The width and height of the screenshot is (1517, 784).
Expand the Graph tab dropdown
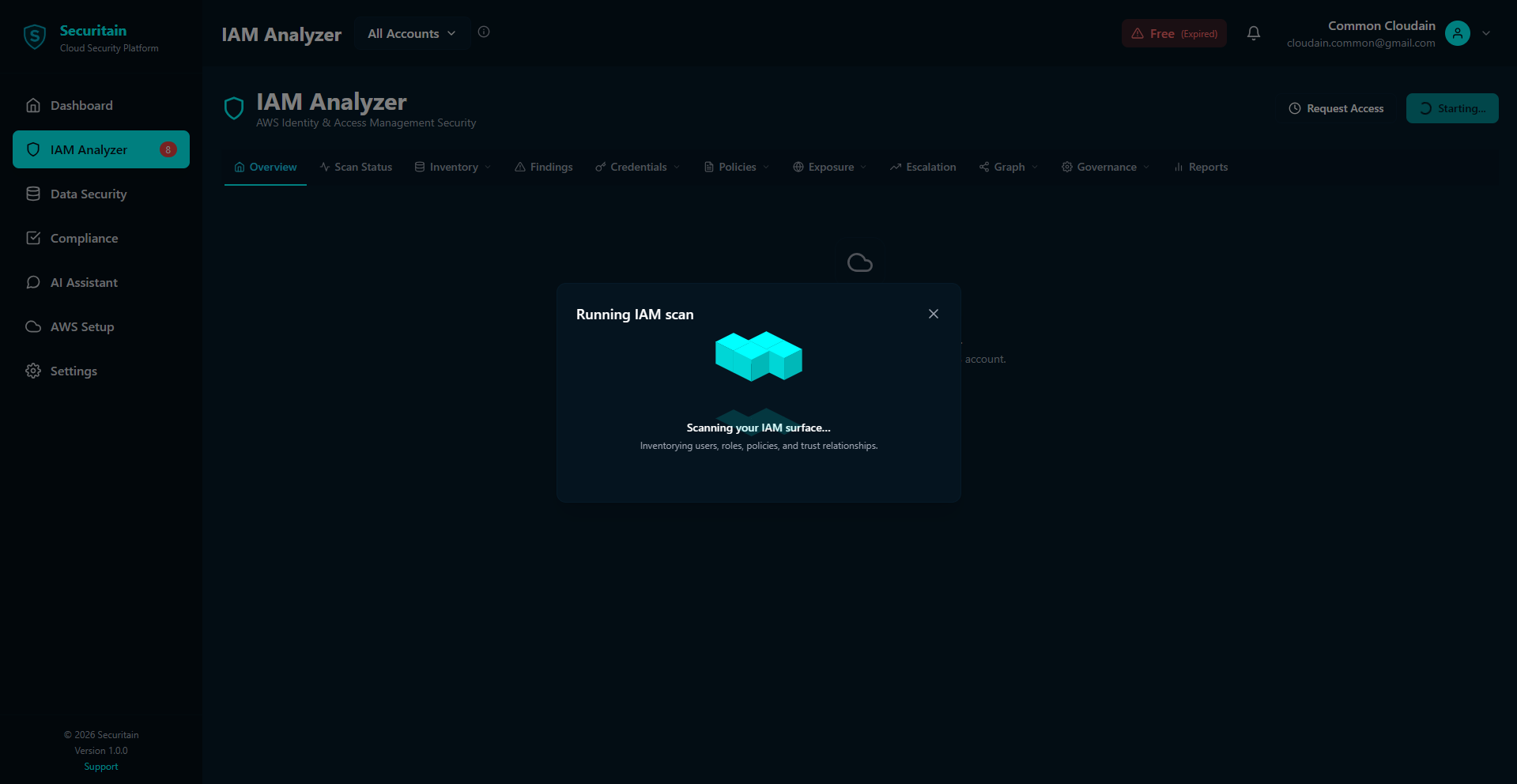click(1009, 167)
